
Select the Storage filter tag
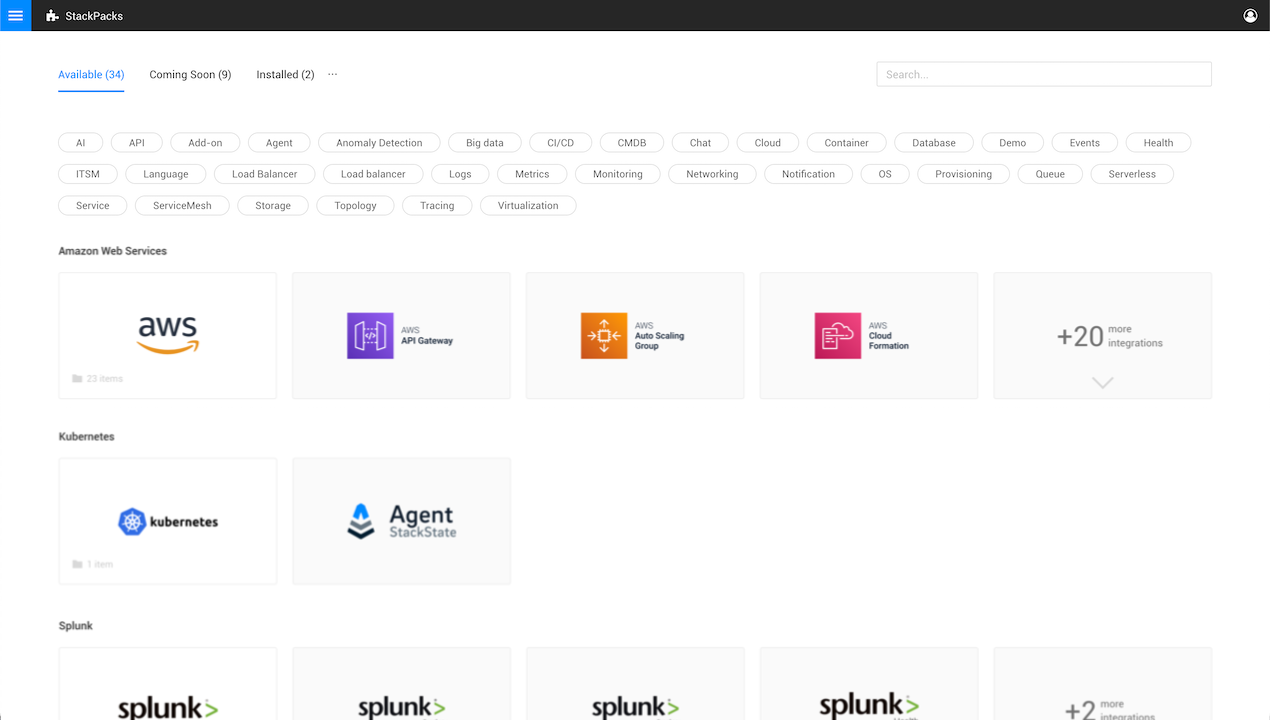click(x=273, y=205)
